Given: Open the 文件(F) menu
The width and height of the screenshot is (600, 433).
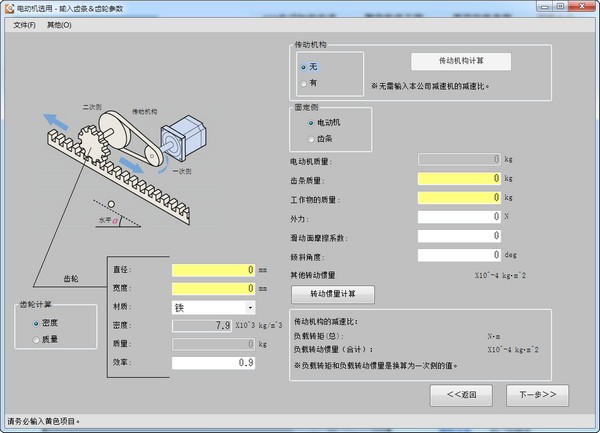Looking at the screenshot, I should (24, 25).
